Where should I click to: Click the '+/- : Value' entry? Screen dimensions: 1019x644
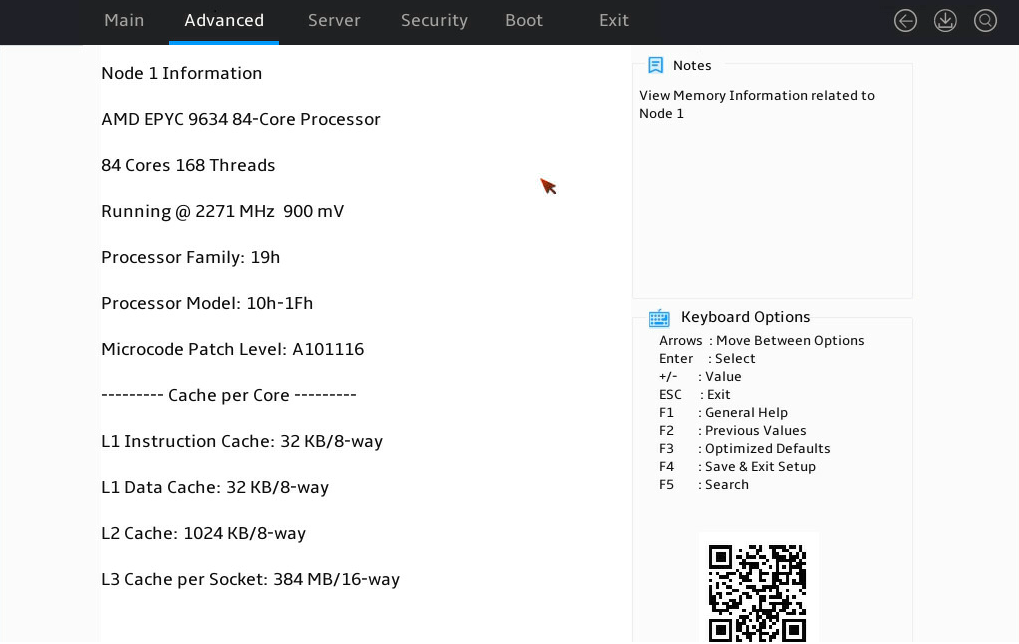[x=700, y=377]
